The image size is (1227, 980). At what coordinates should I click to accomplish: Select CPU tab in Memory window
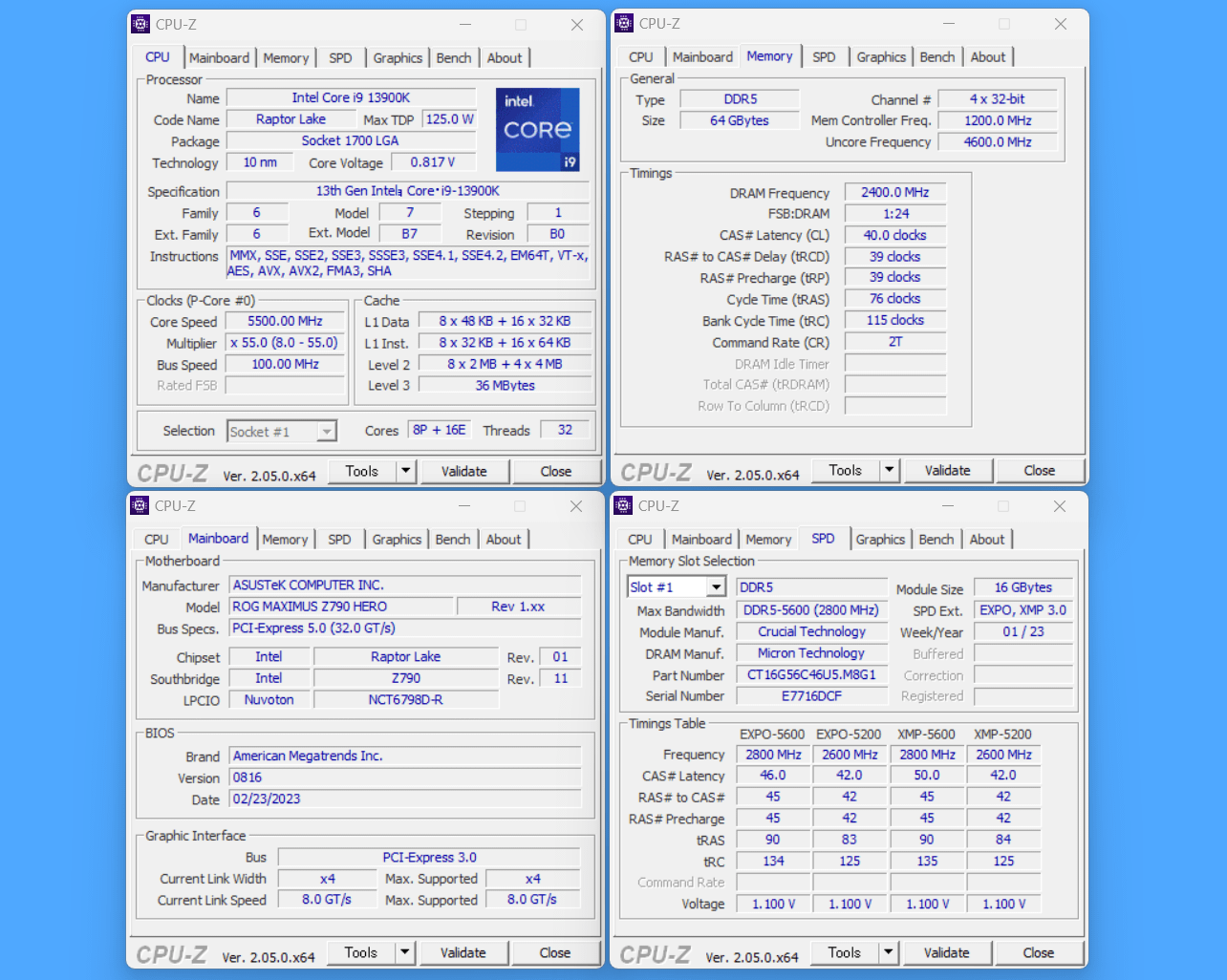[x=641, y=57]
